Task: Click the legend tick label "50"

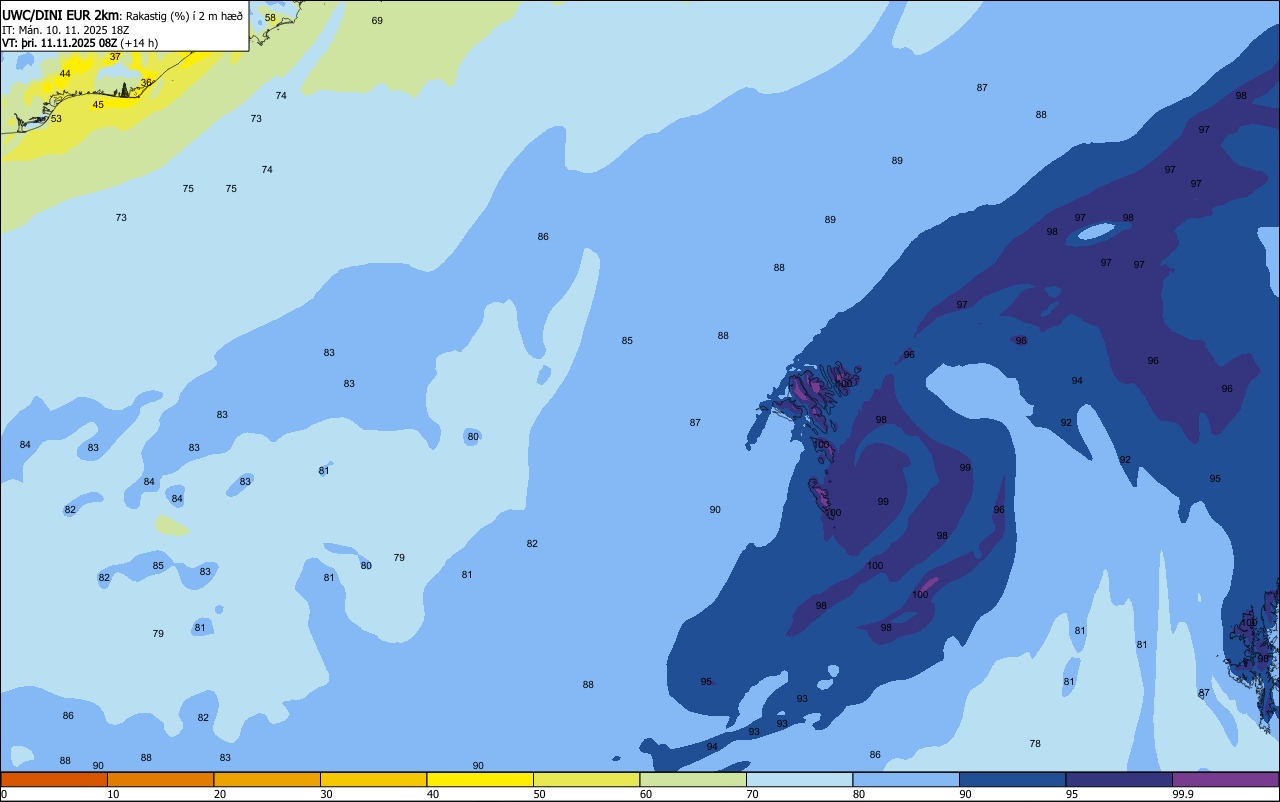Action: (x=539, y=794)
